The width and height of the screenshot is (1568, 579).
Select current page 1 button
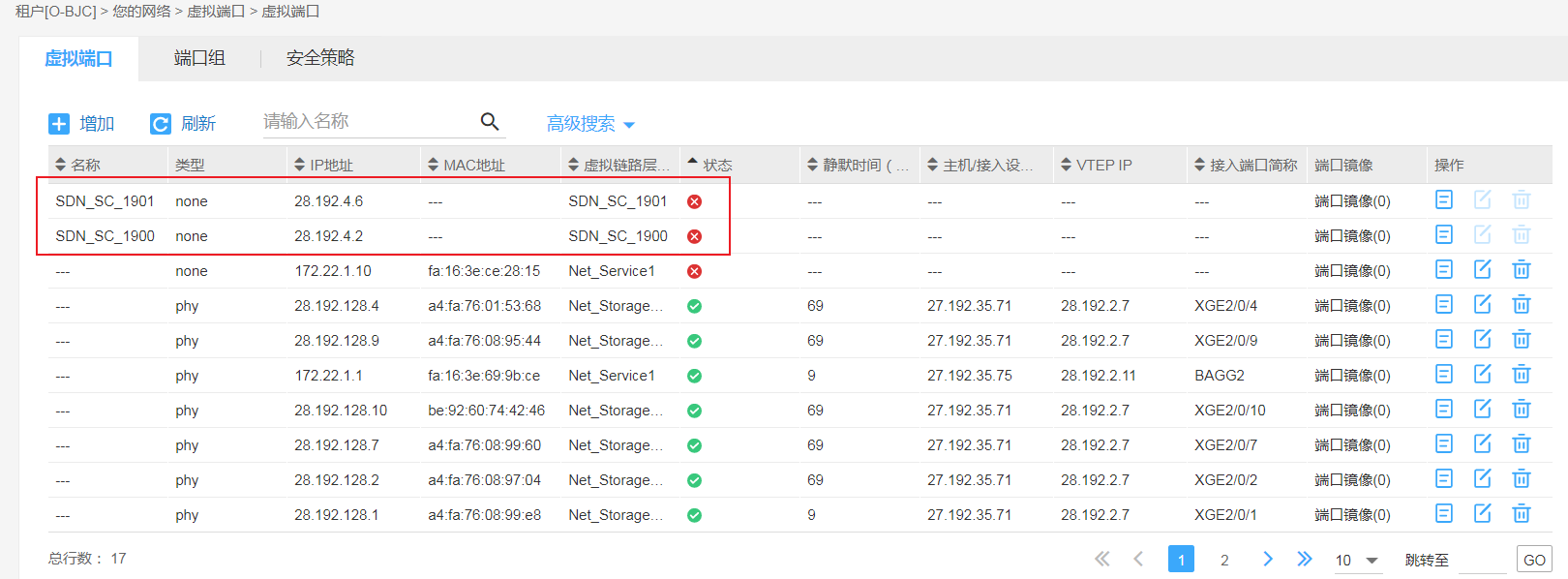[x=1181, y=560]
